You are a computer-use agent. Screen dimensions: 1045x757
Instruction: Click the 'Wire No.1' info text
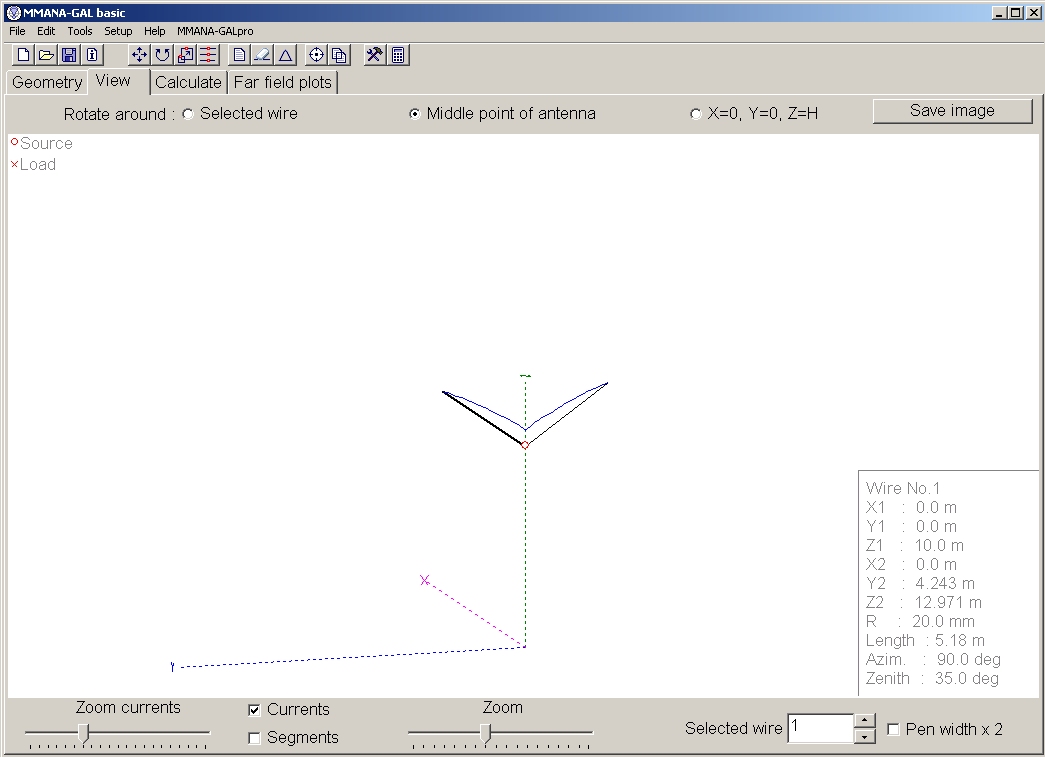(902, 488)
